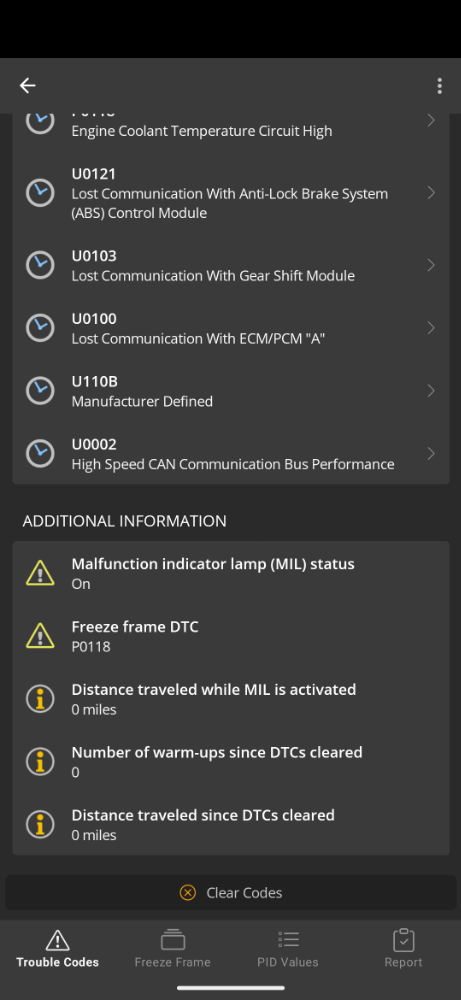Tap info icon for distance since DTCs cleared
The height and width of the screenshot is (1000, 461).
tap(40, 824)
